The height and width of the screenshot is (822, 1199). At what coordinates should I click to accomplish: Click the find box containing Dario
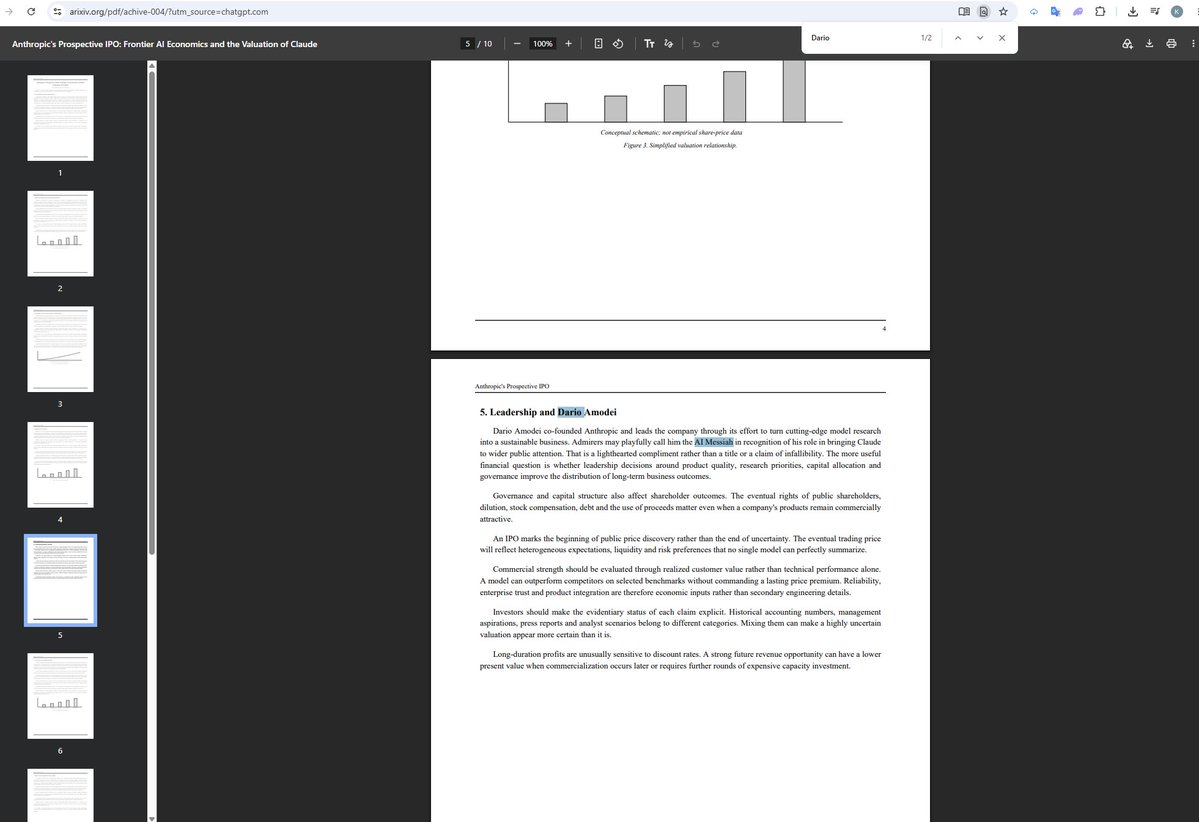coord(860,37)
